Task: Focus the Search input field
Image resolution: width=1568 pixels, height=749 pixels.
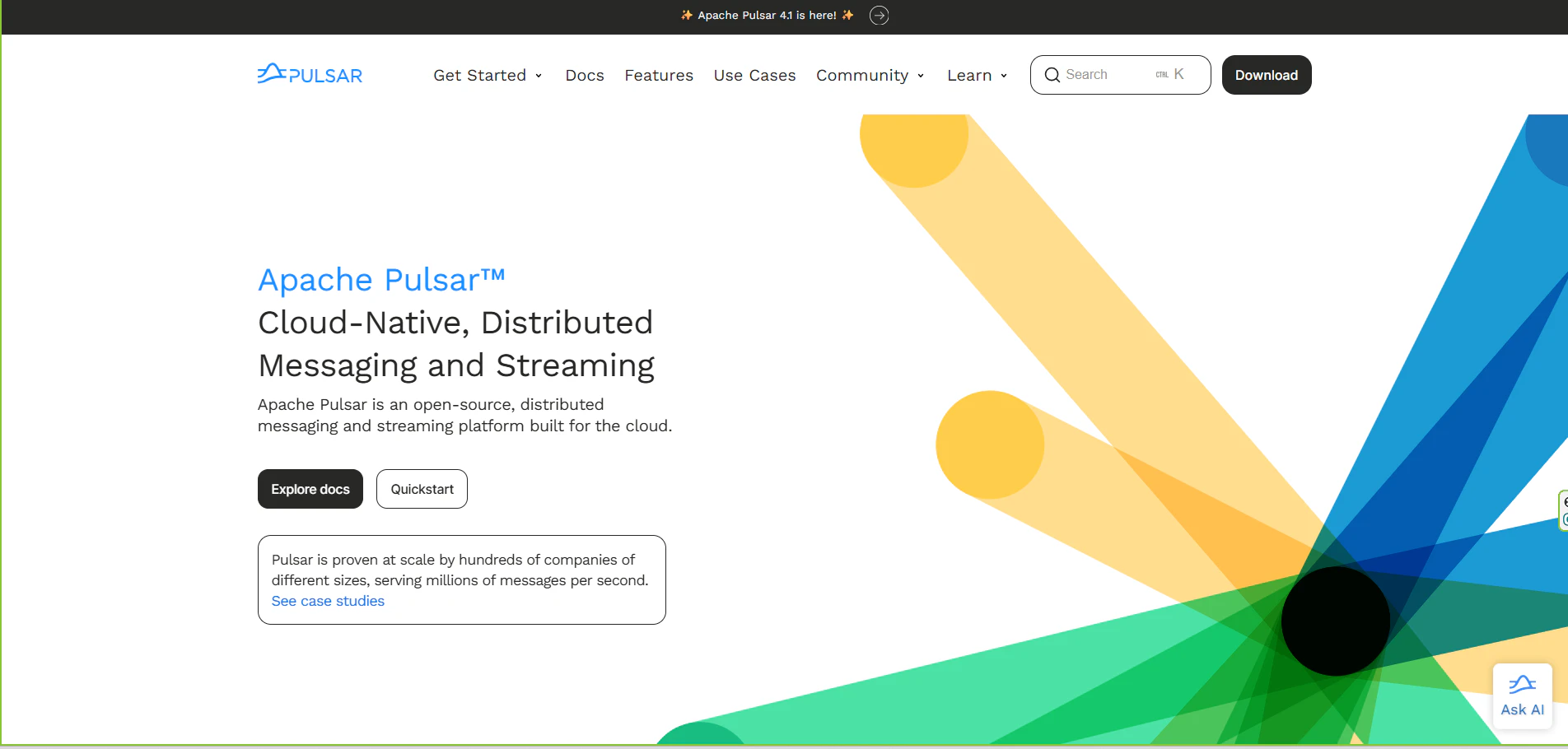Action: click(1120, 75)
